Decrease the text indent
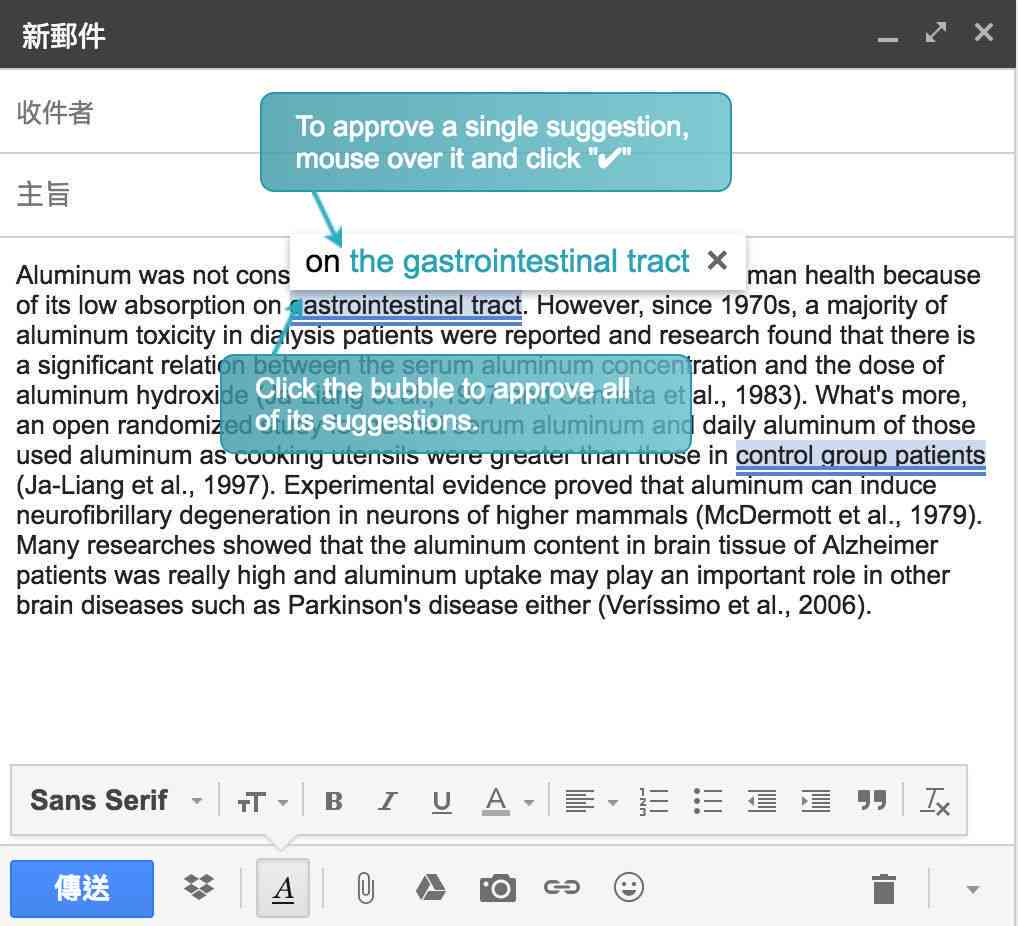 (x=762, y=801)
